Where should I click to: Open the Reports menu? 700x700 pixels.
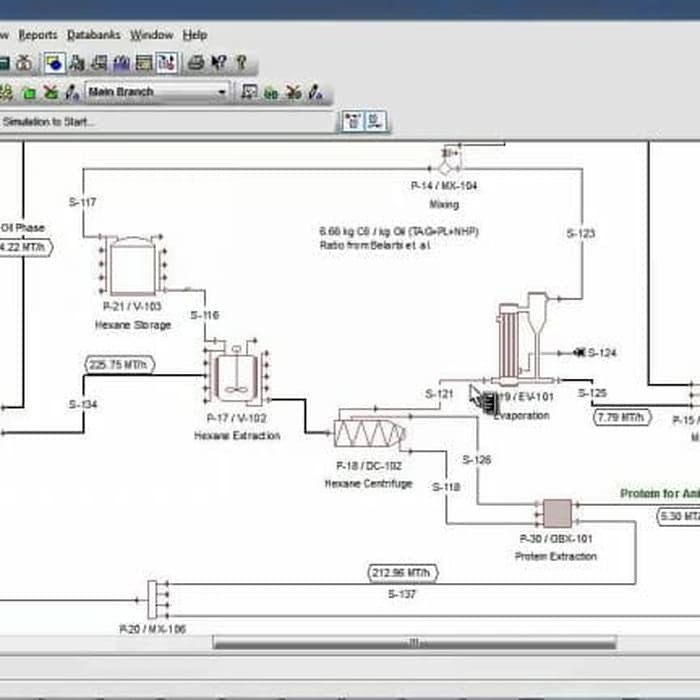tap(38, 35)
